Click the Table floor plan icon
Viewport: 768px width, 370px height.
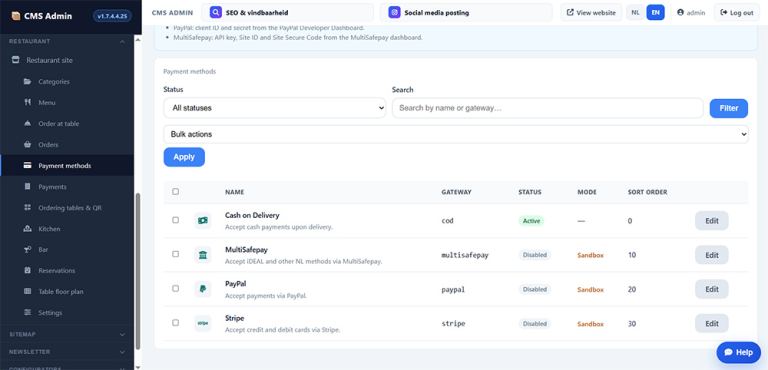27,292
